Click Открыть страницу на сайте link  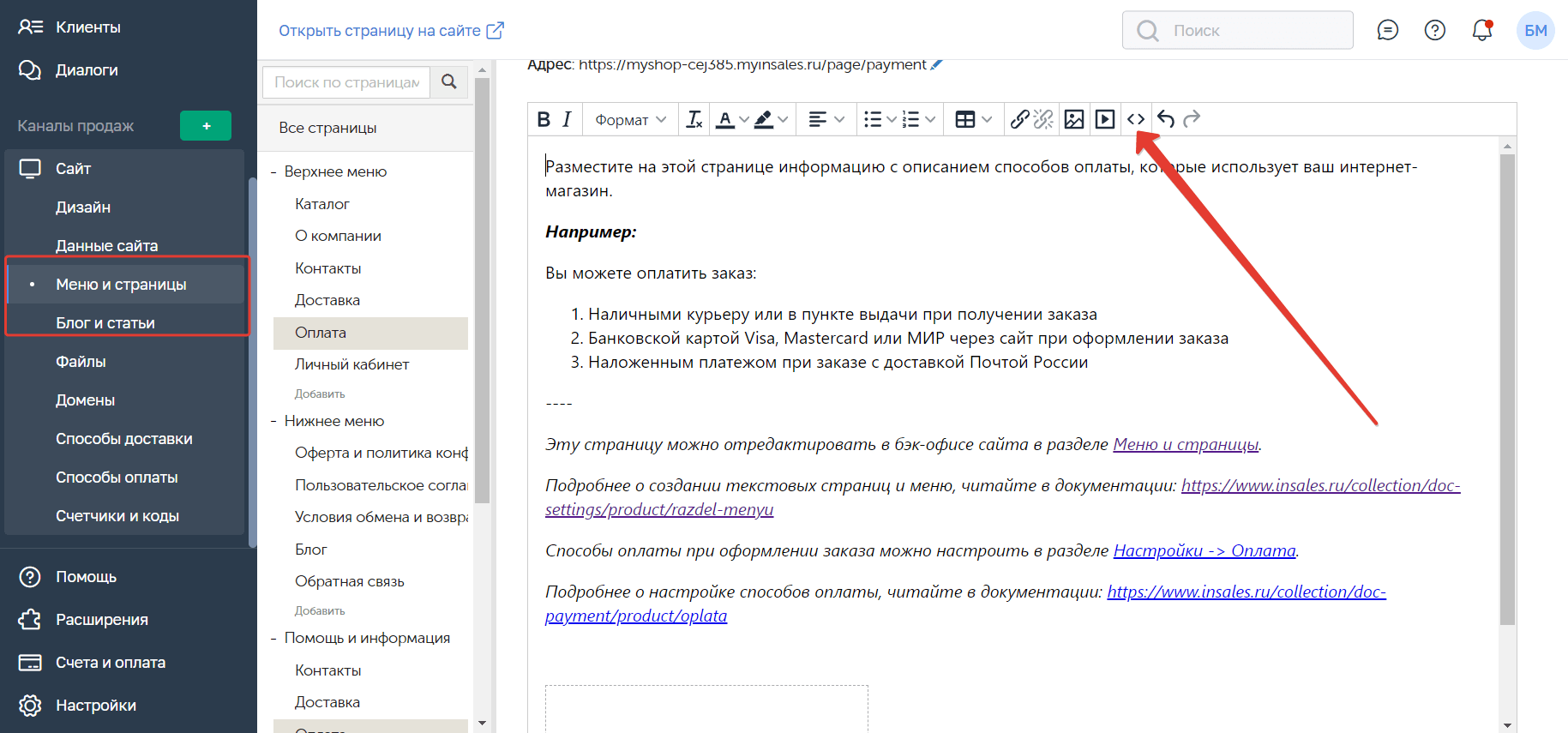391,31
